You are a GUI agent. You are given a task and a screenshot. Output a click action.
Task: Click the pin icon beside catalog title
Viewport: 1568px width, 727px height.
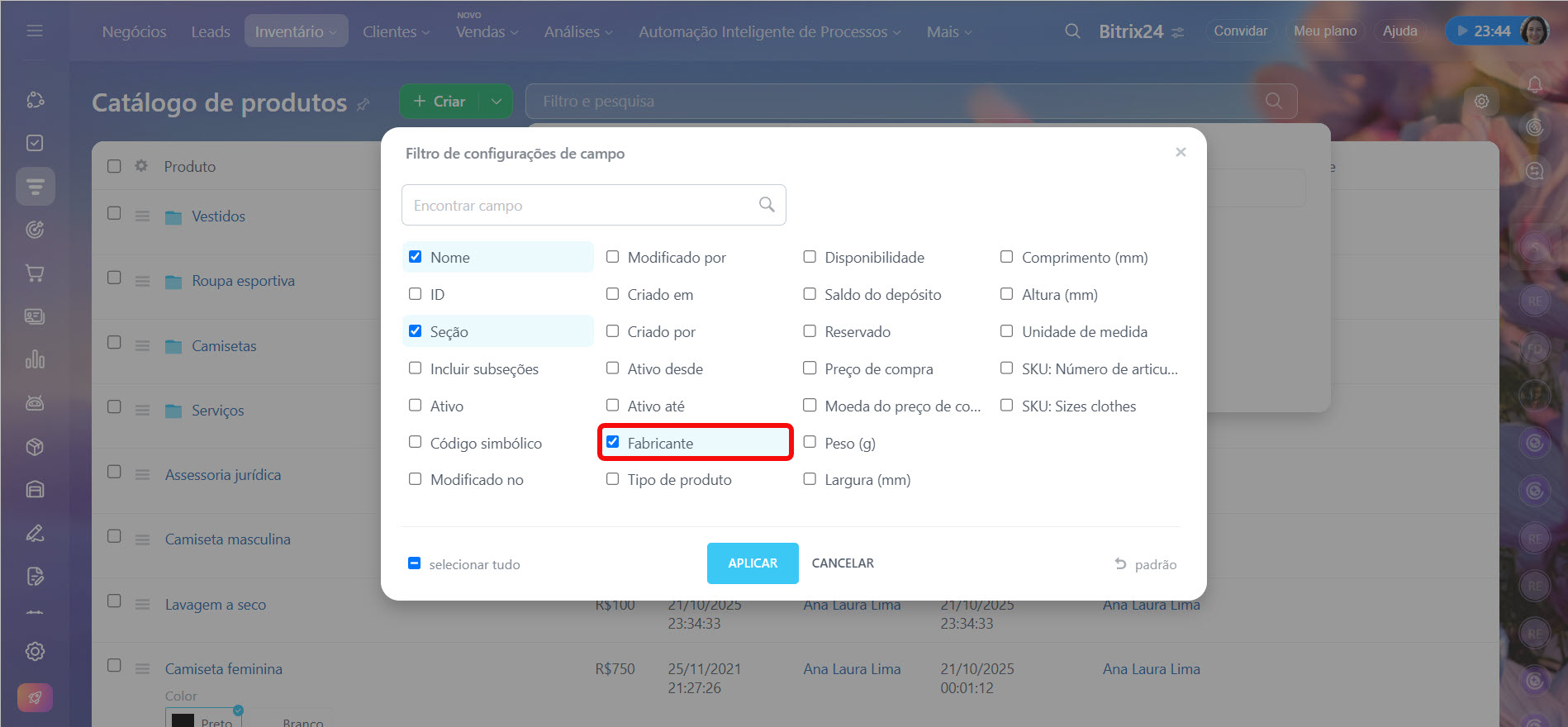click(x=363, y=105)
